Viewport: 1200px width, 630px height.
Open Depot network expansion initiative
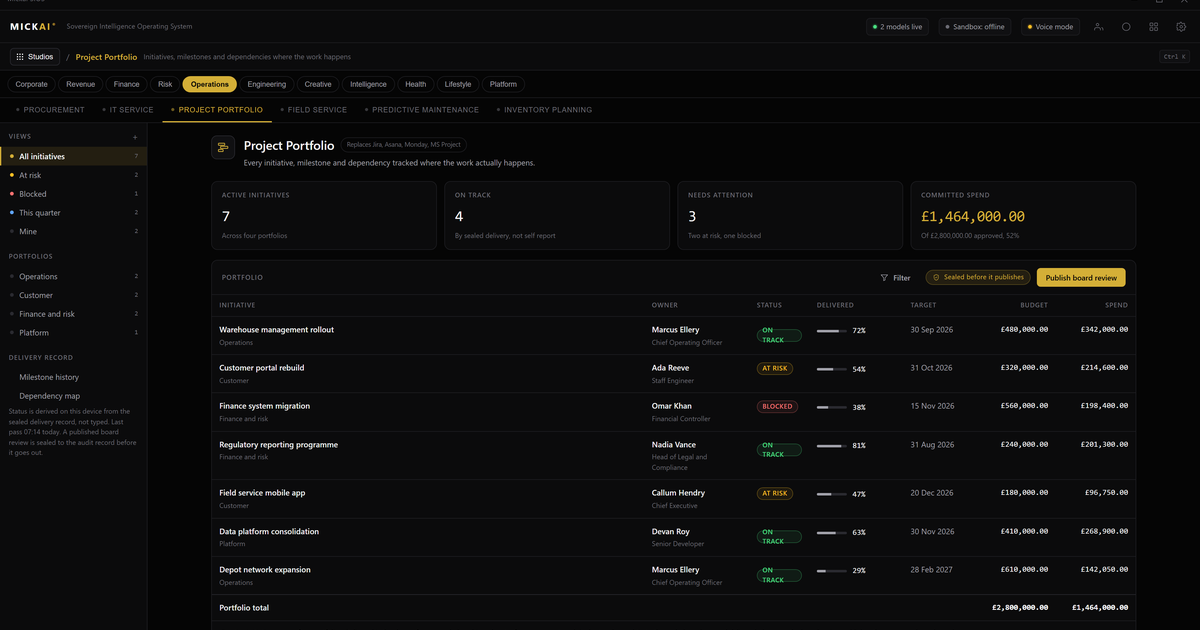pos(265,569)
